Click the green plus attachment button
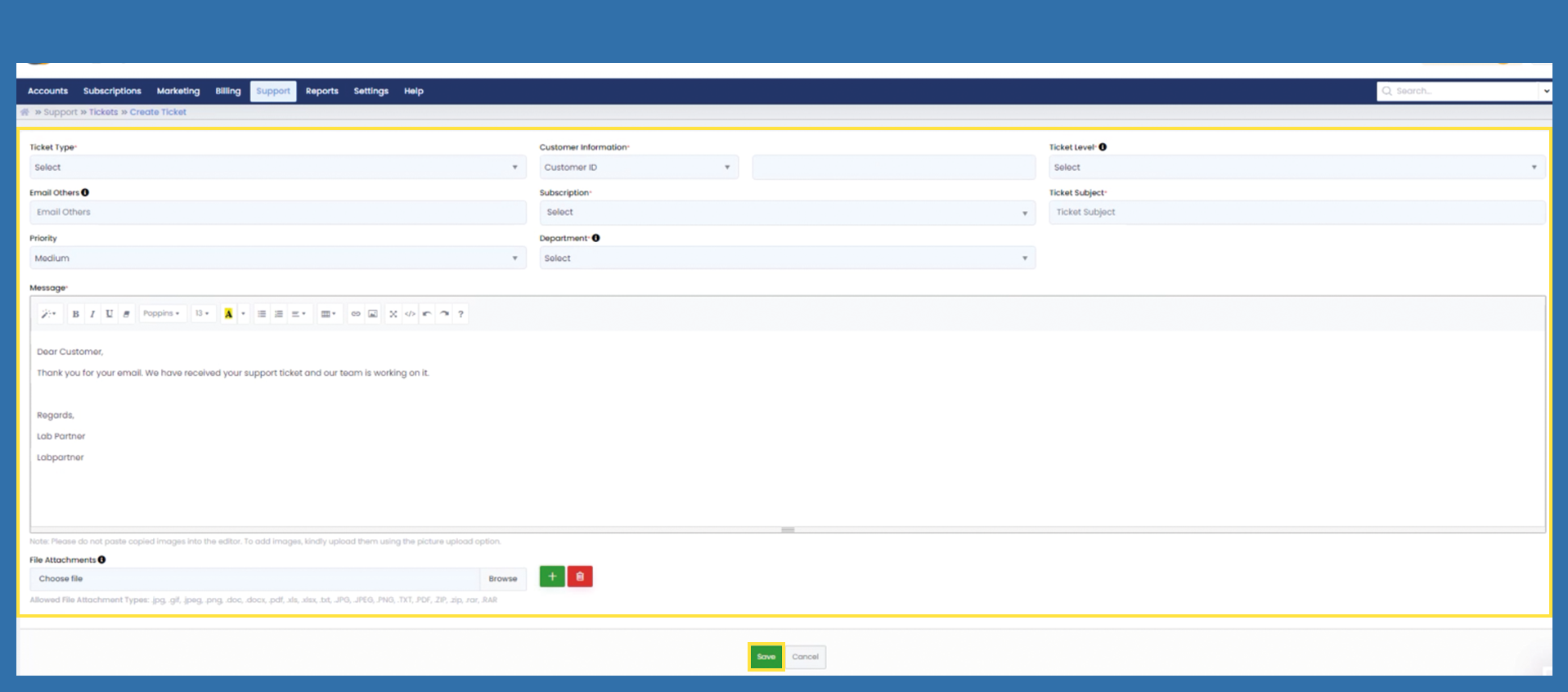This screenshot has width=1568, height=692. 552,577
